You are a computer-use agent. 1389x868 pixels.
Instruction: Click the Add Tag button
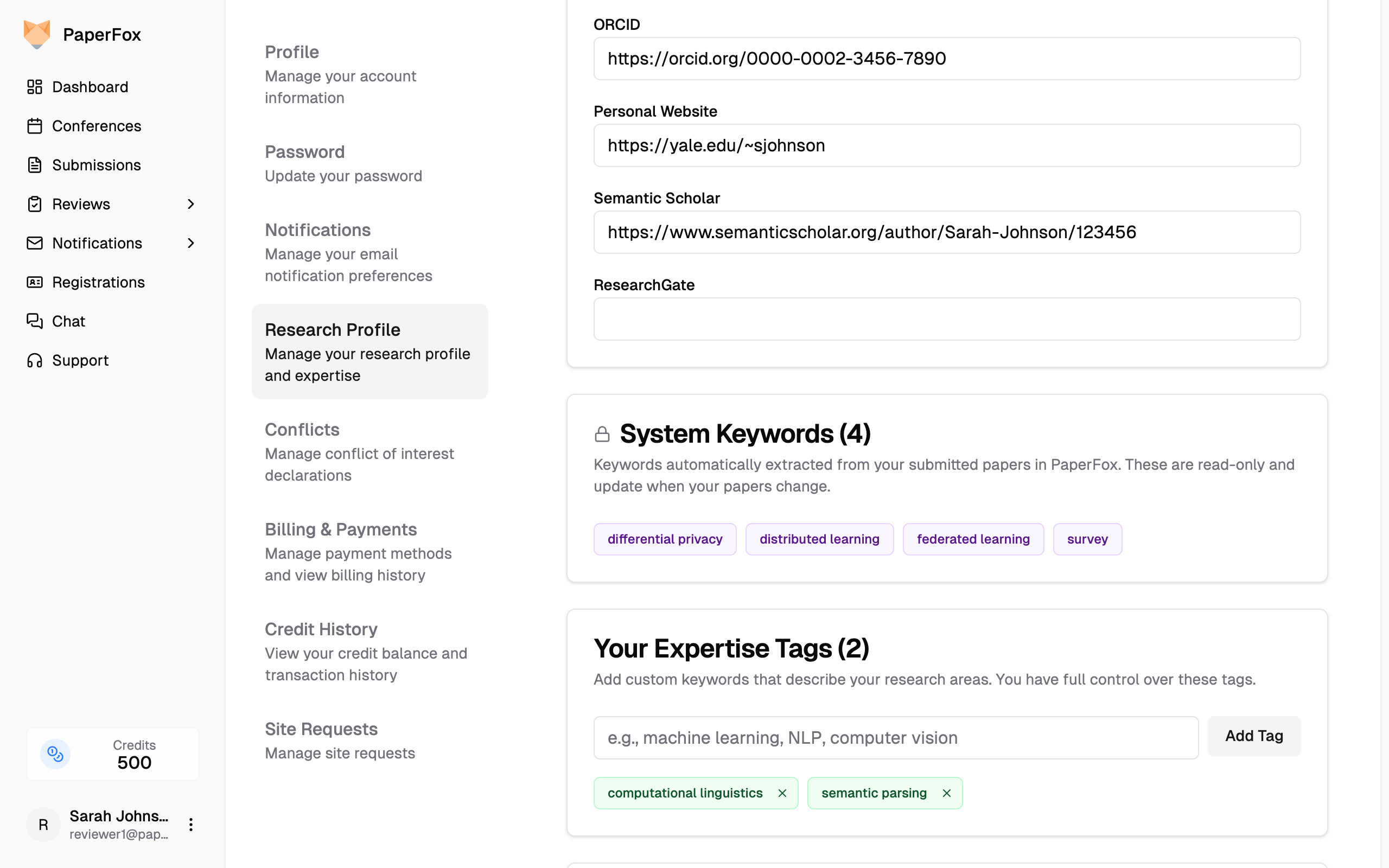tap(1253, 736)
